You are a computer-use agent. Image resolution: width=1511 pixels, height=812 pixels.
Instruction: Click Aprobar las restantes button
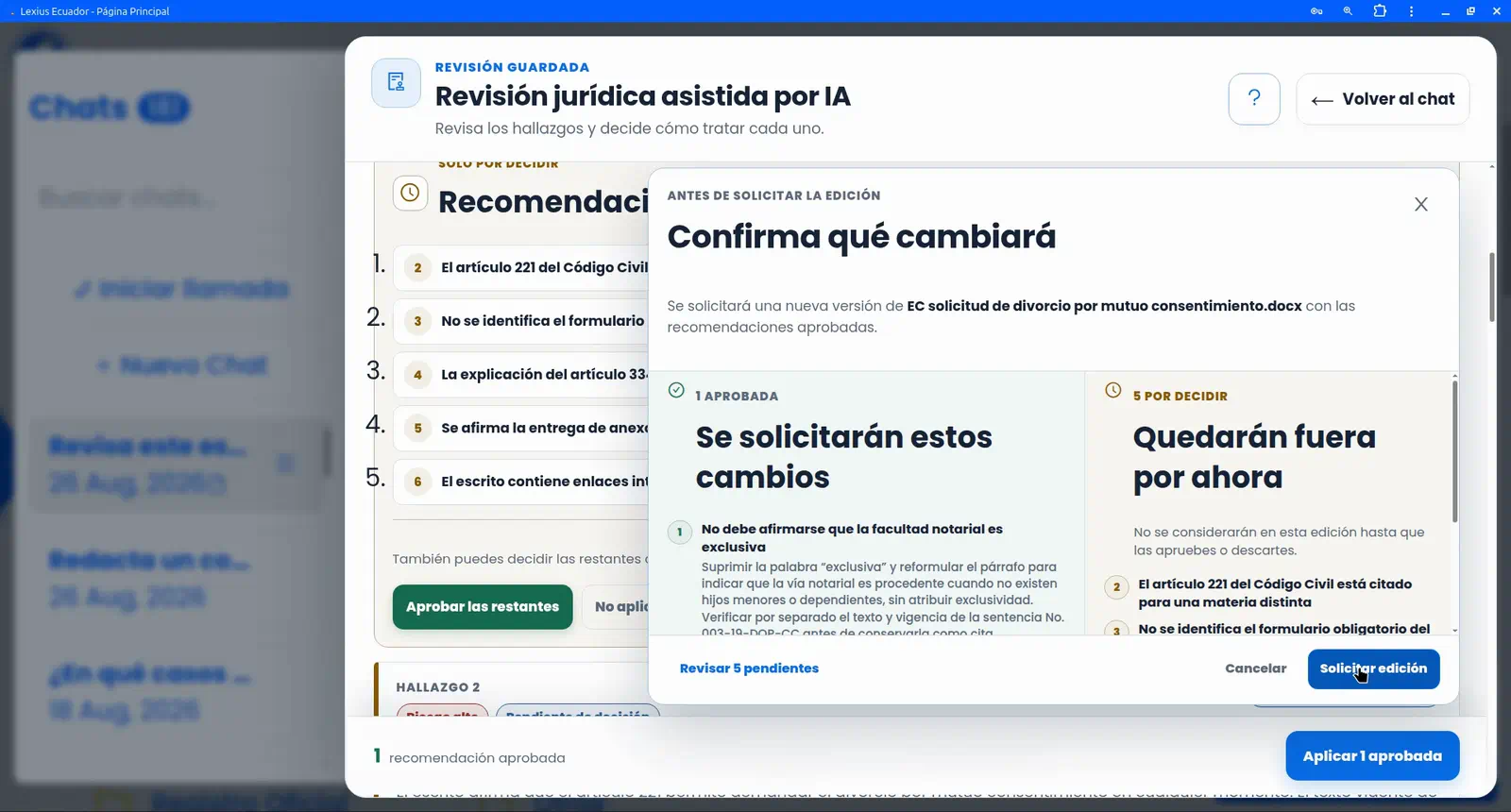483,607
